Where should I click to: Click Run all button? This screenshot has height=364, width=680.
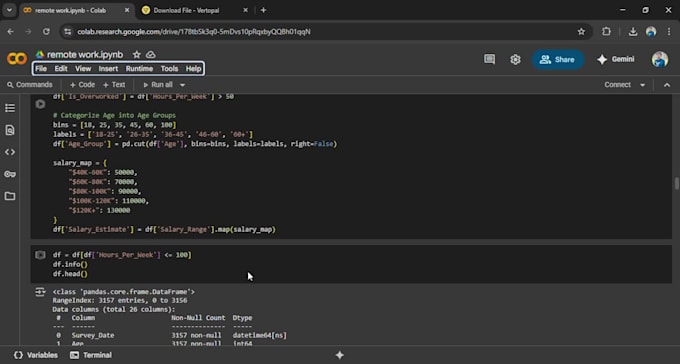tap(158, 85)
